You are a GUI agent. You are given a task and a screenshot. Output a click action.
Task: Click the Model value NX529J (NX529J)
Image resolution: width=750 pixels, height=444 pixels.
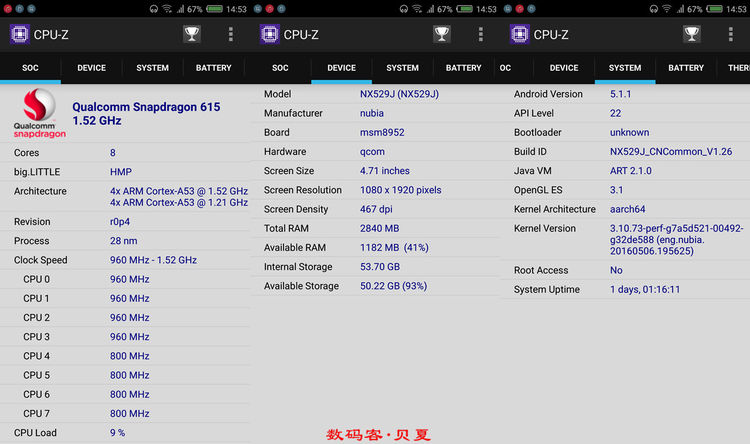pos(399,94)
